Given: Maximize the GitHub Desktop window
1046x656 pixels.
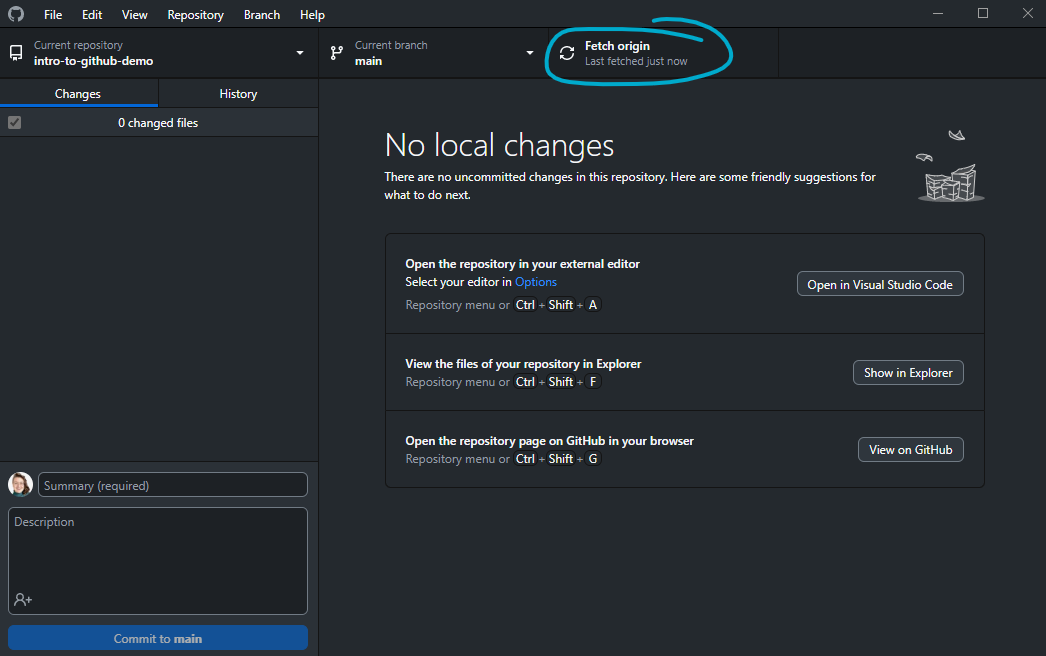Looking at the screenshot, I should tap(983, 14).
